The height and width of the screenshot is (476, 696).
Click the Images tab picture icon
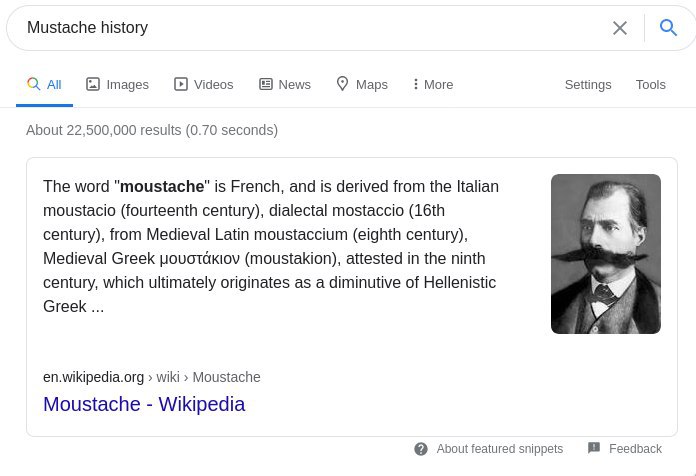click(93, 84)
